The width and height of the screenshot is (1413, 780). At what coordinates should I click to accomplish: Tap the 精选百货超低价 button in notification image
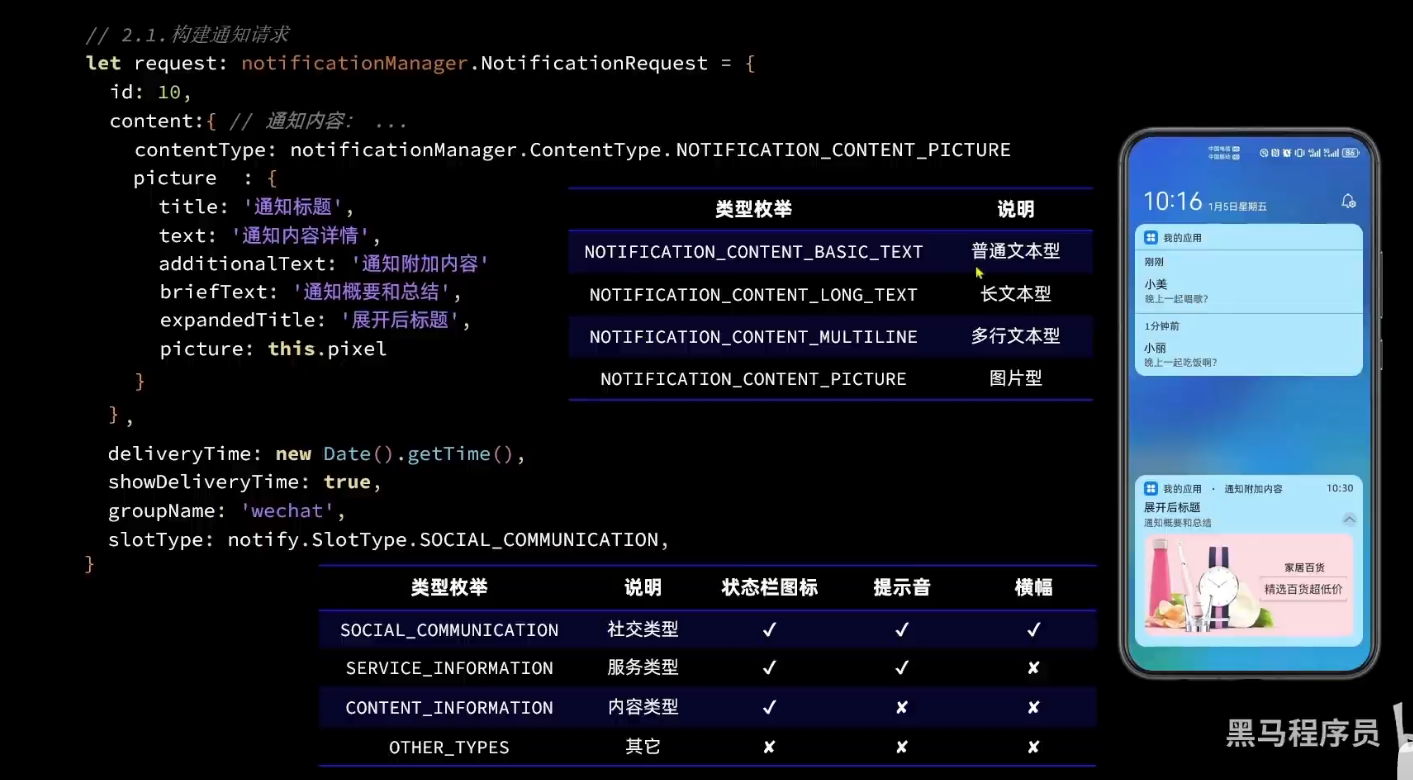point(1303,589)
